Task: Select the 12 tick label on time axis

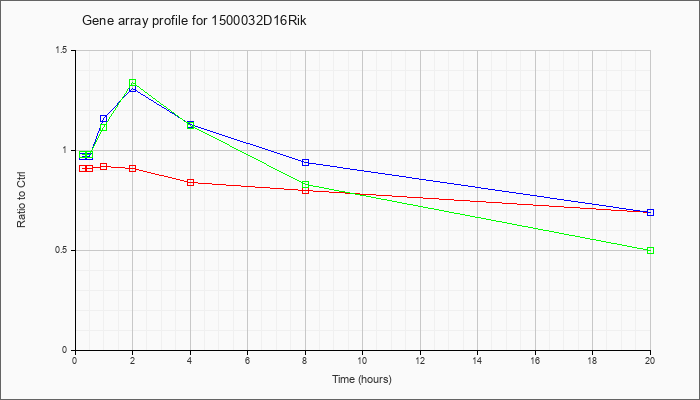Action: point(420,360)
